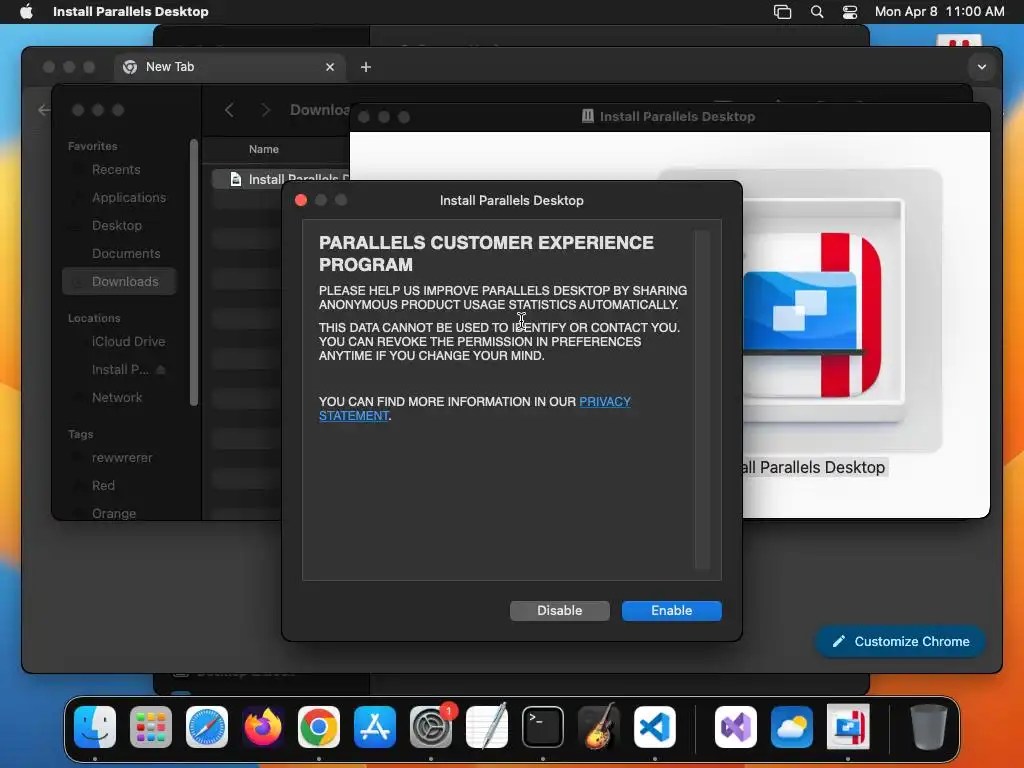1024x768 pixels.
Task: Select Desktop in Finder sidebar
Action: [x=117, y=225]
